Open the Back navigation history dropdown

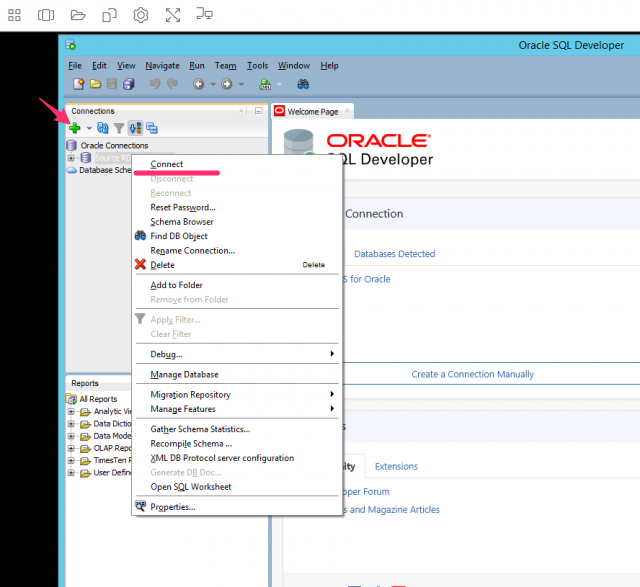point(213,84)
